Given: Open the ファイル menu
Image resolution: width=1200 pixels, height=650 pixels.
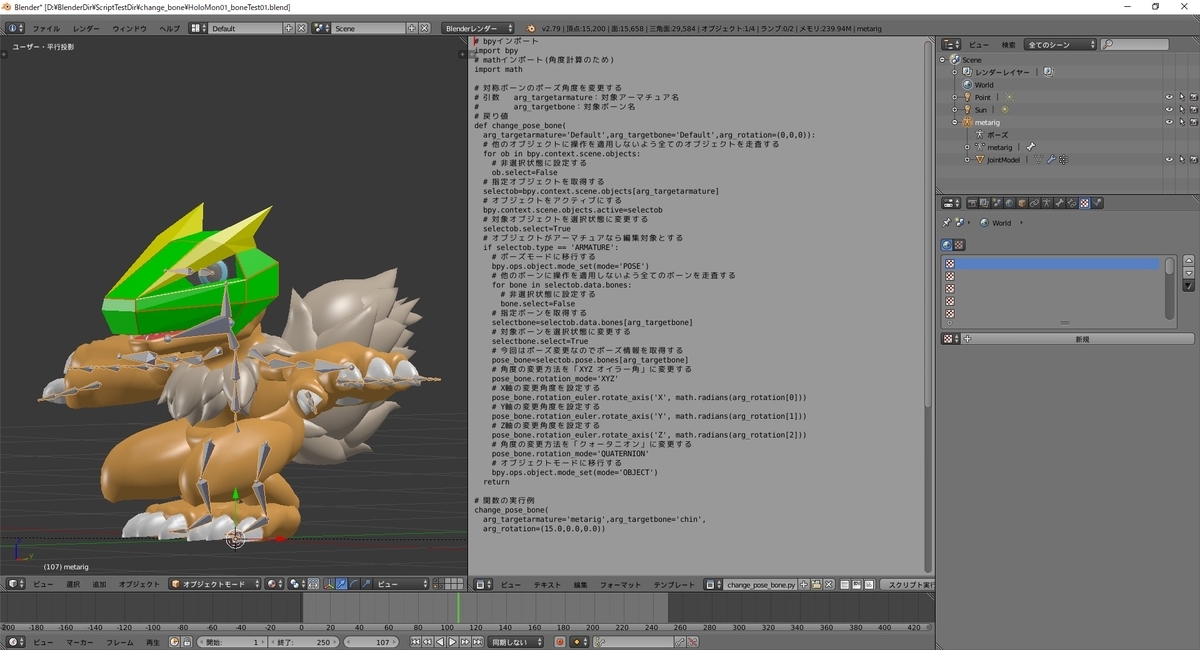Looking at the screenshot, I should pyautogui.click(x=46, y=28).
